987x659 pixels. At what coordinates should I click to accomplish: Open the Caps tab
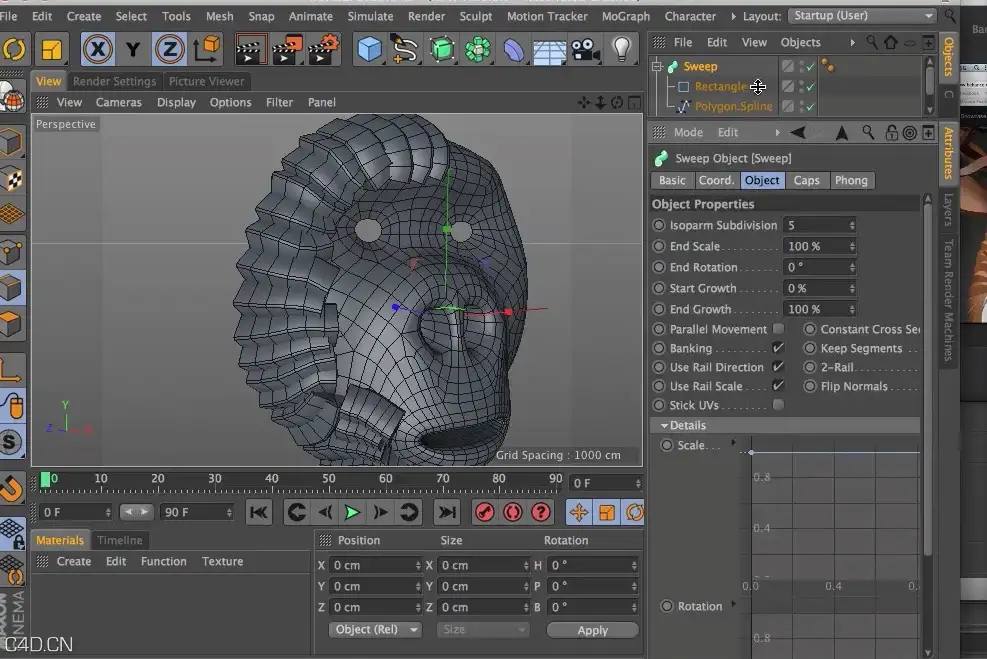[x=806, y=180]
